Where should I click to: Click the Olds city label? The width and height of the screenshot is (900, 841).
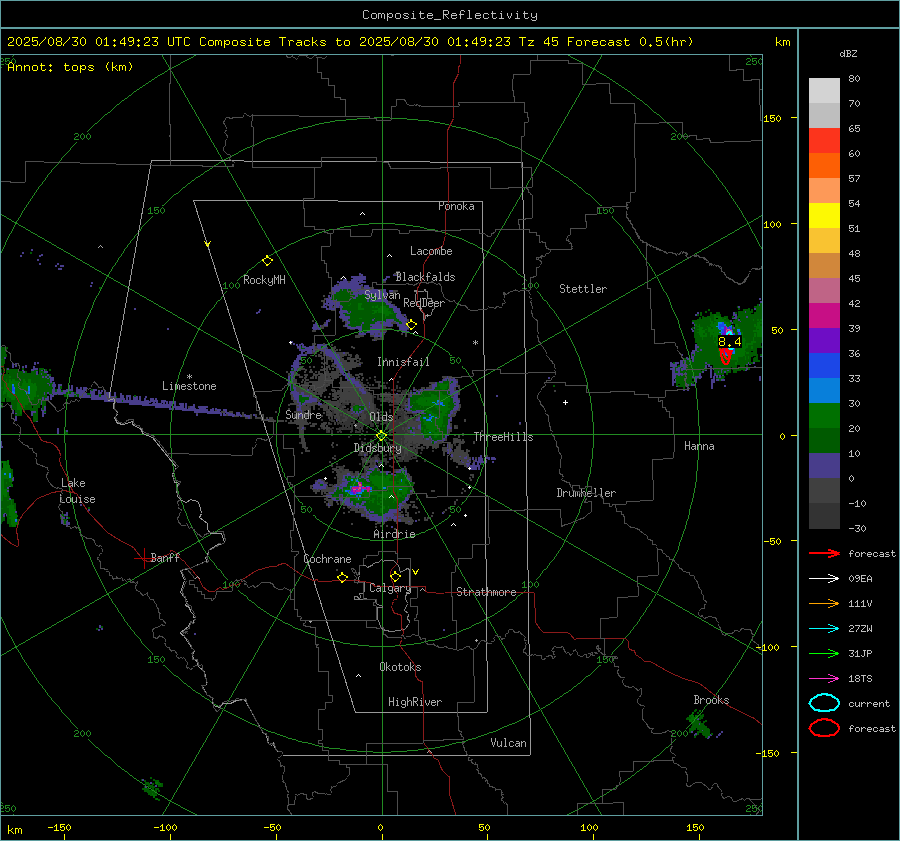(381, 417)
